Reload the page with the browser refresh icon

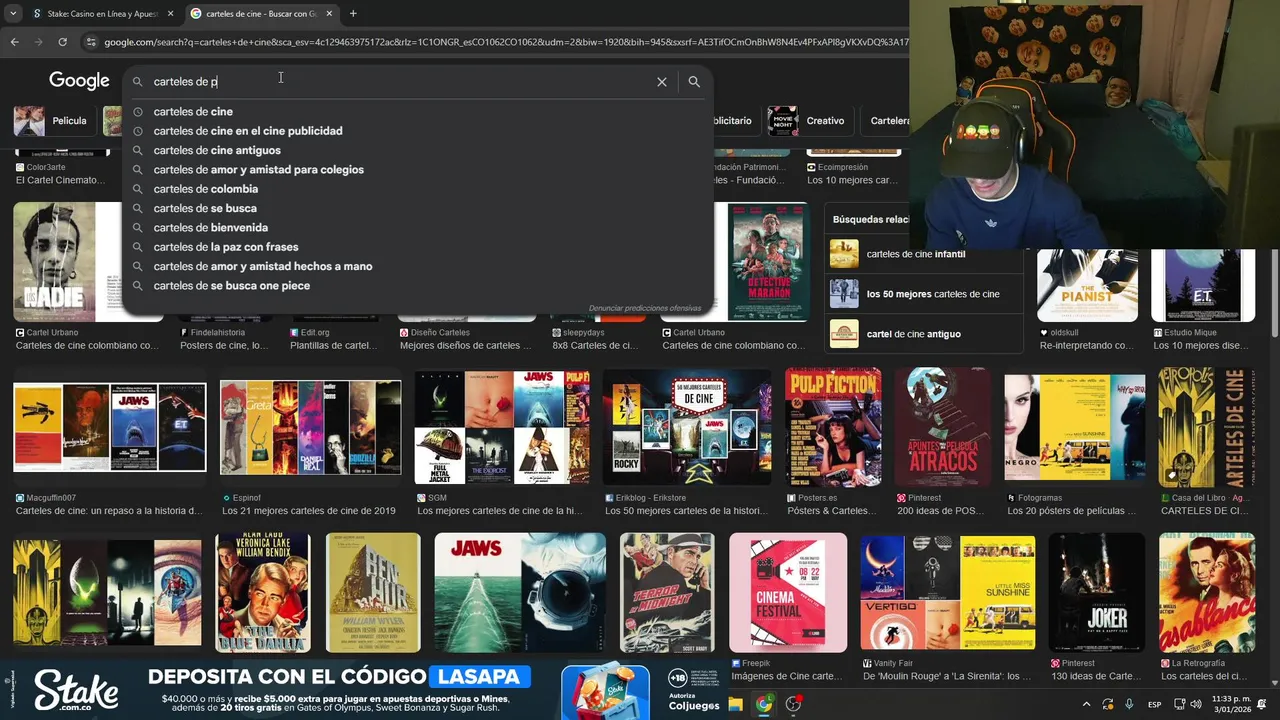pyautogui.click(x=62, y=42)
